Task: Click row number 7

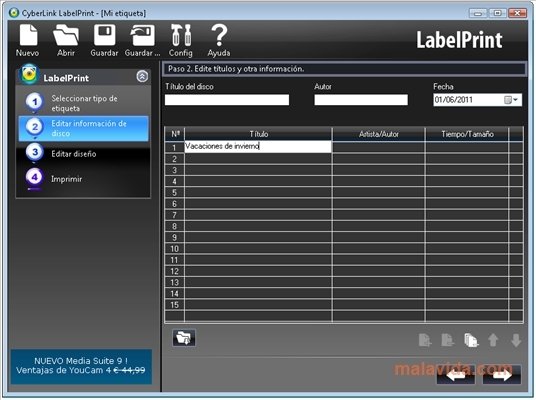Action: 175,215
